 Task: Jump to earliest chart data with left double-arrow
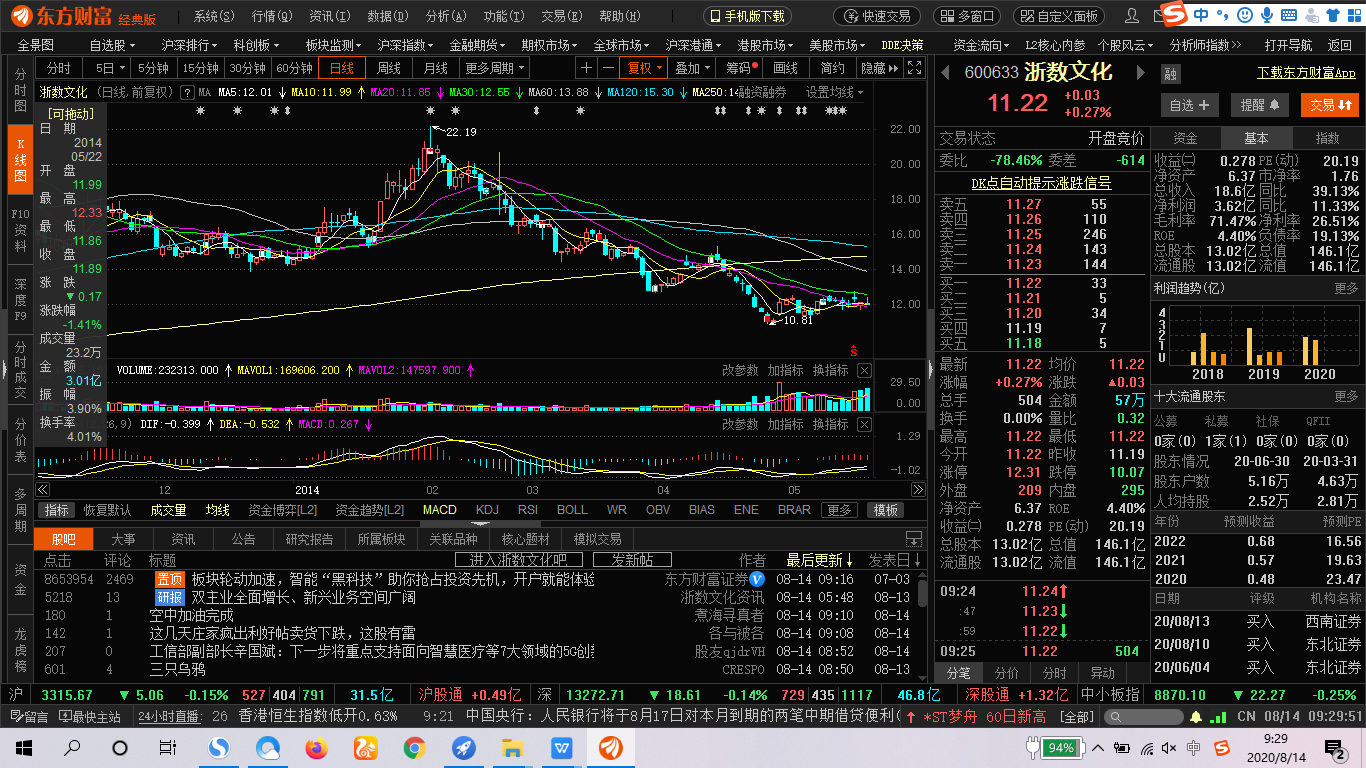point(43,491)
